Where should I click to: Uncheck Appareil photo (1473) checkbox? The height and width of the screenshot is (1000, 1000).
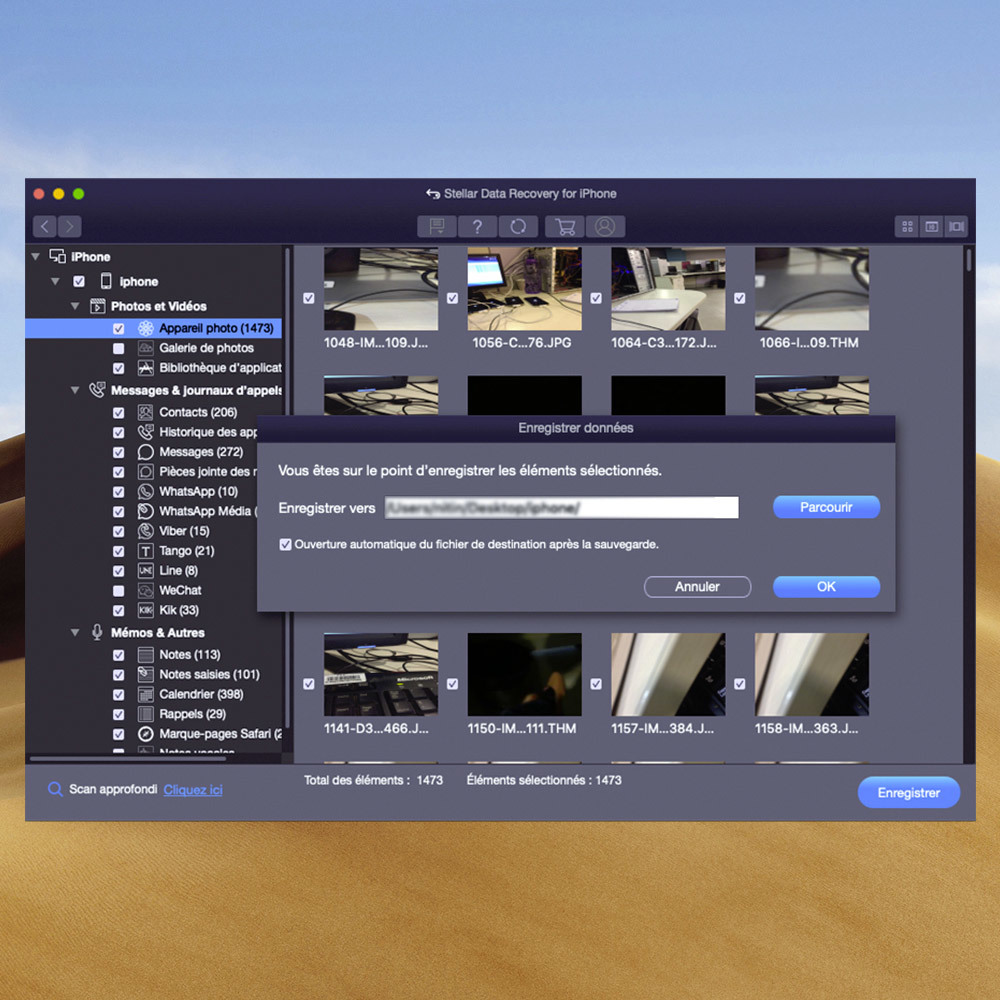click(x=119, y=328)
